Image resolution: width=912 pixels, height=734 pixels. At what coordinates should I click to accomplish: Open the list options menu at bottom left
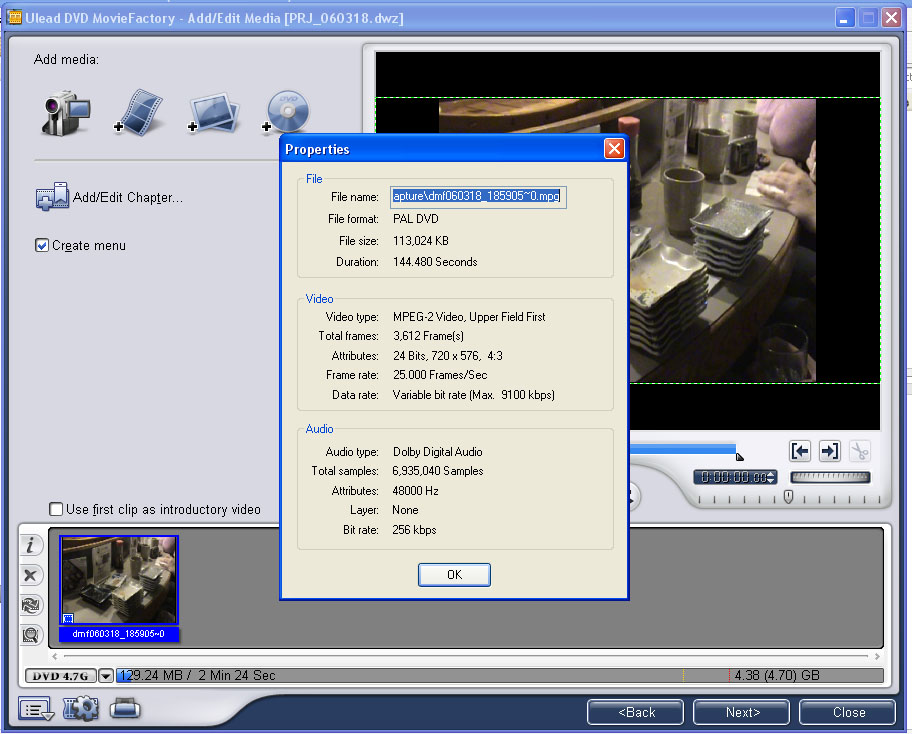pos(35,710)
